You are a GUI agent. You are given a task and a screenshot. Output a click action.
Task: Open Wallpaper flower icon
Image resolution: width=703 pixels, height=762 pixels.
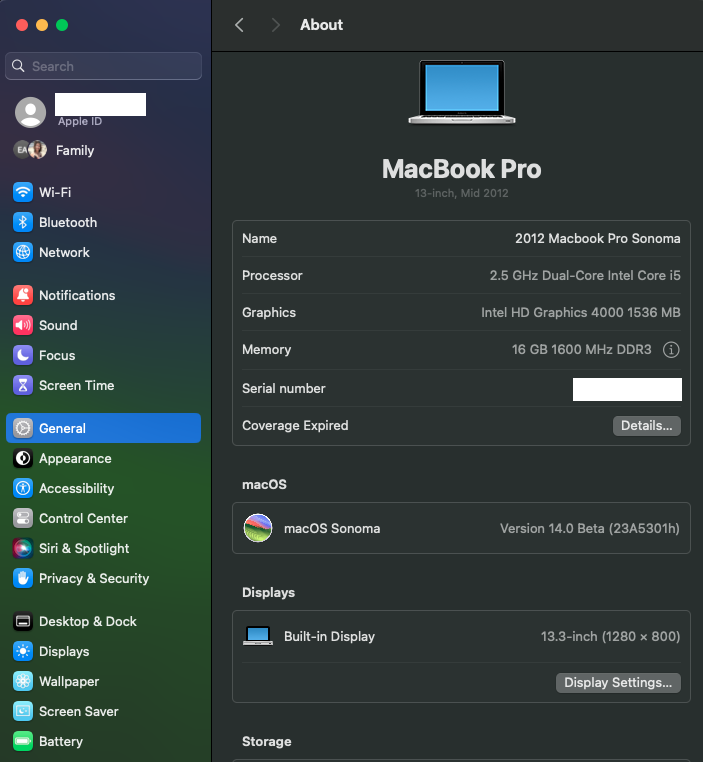(x=23, y=681)
